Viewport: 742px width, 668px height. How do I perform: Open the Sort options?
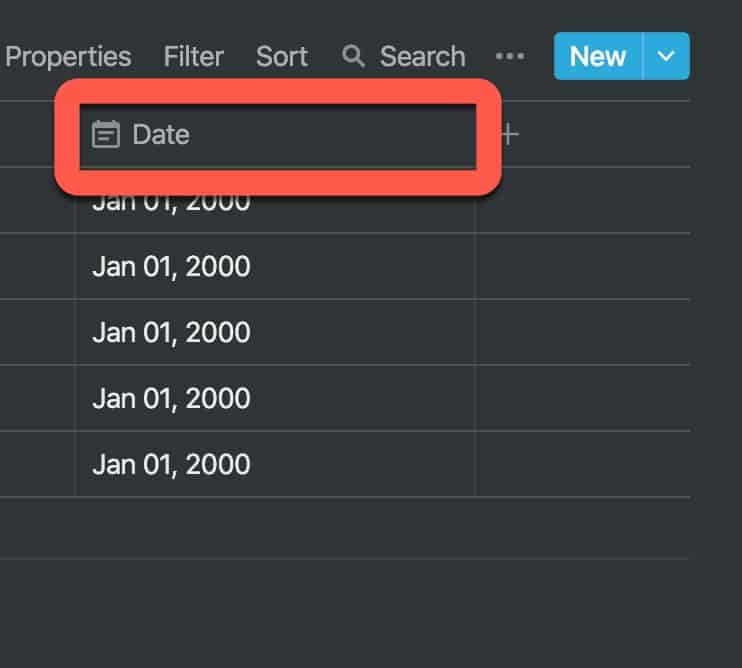(x=282, y=56)
